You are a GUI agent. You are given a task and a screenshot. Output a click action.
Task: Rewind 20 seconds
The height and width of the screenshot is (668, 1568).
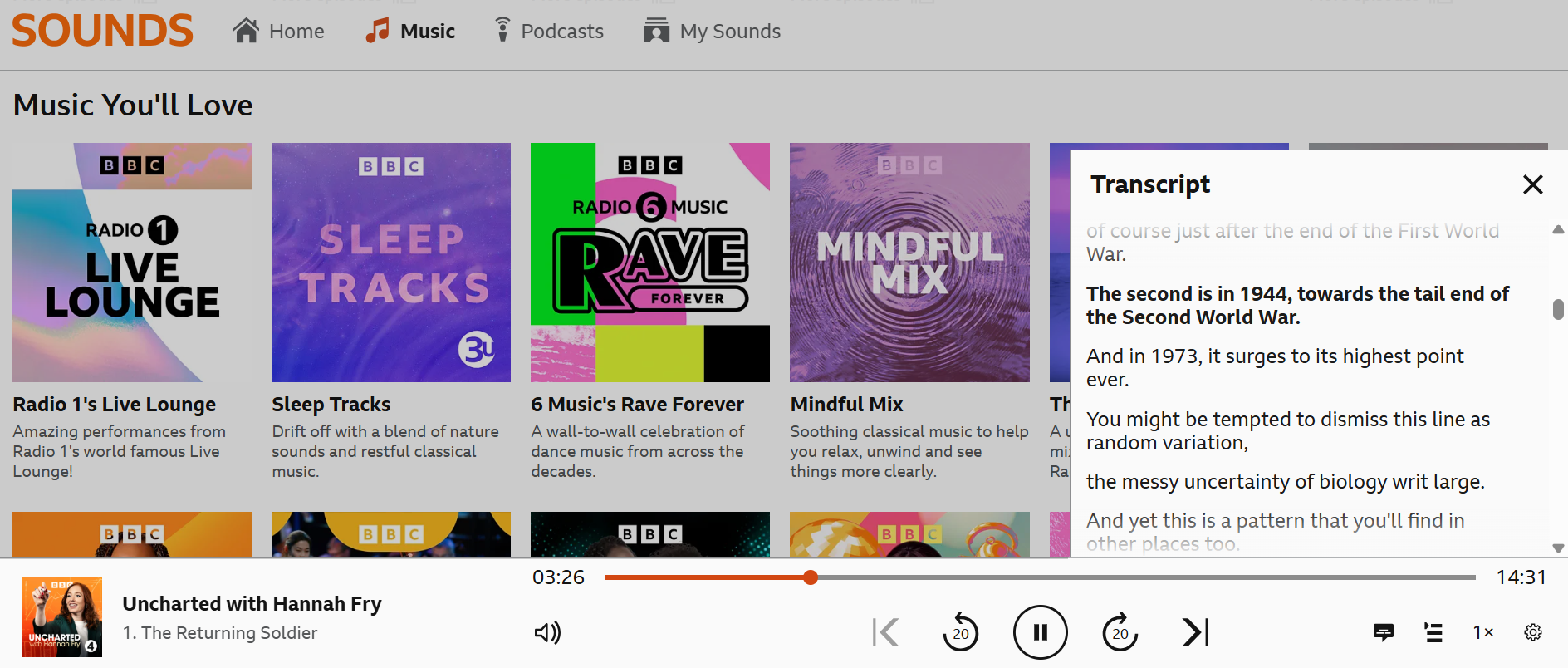click(961, 633)
